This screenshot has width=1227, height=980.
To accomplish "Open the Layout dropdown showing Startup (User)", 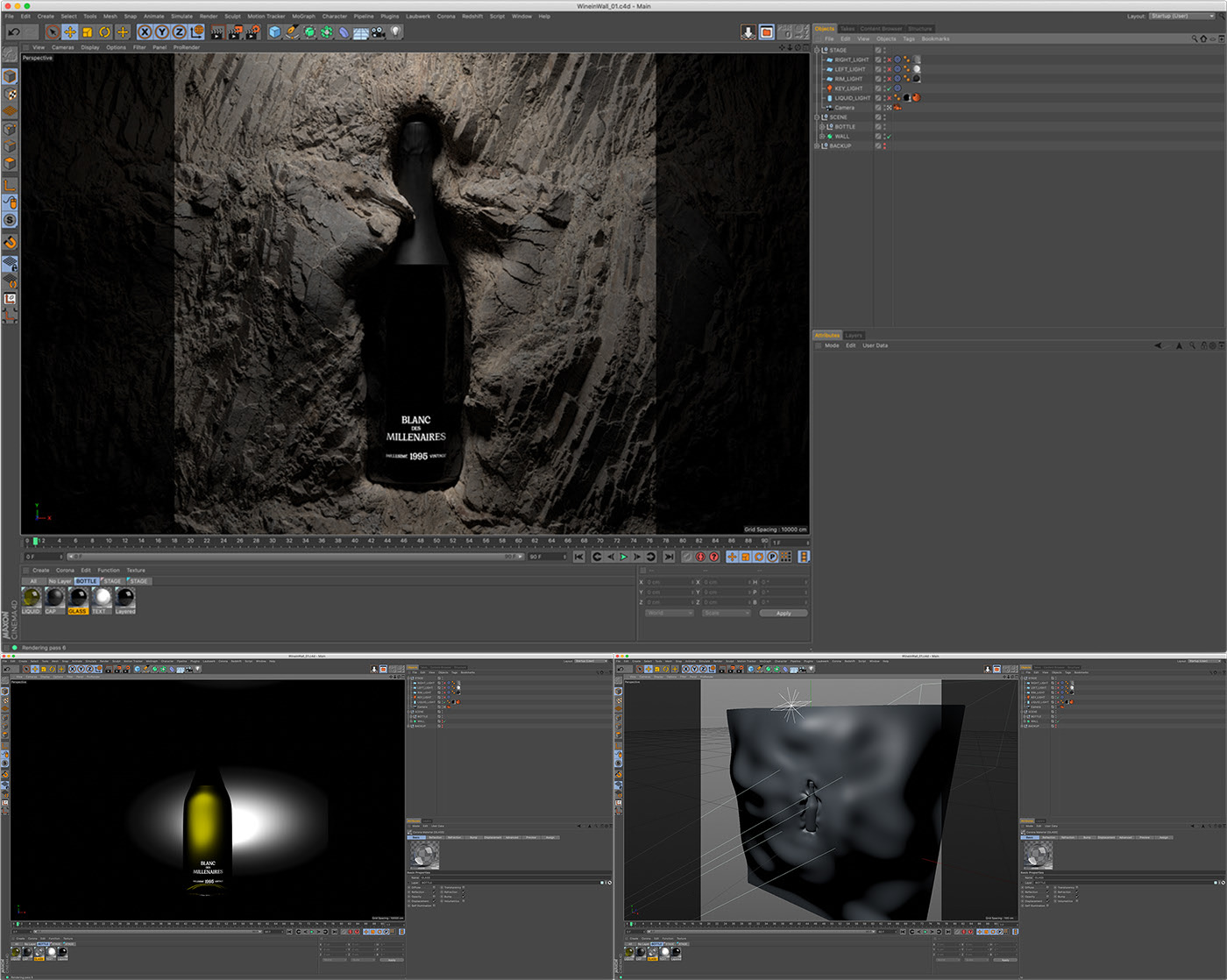I will [1183, 16].
